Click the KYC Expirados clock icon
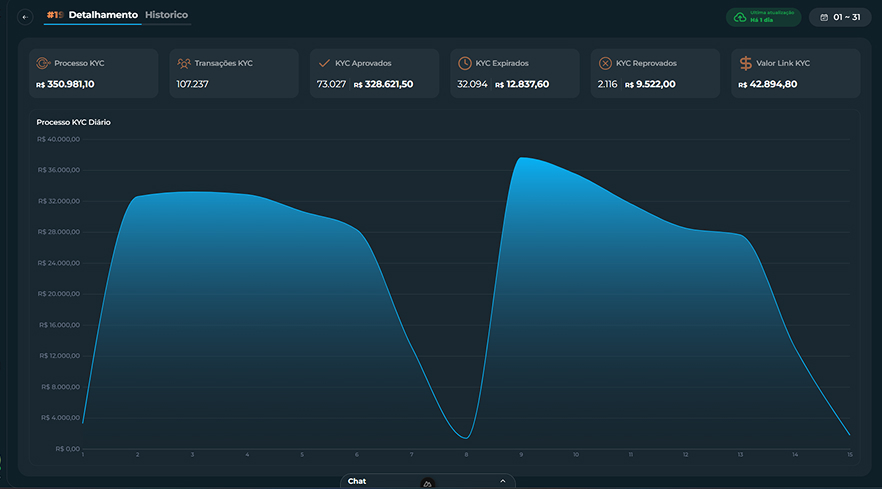Image resolution: width=882 pixels, height=489 pixels. (x=465, y=63)
